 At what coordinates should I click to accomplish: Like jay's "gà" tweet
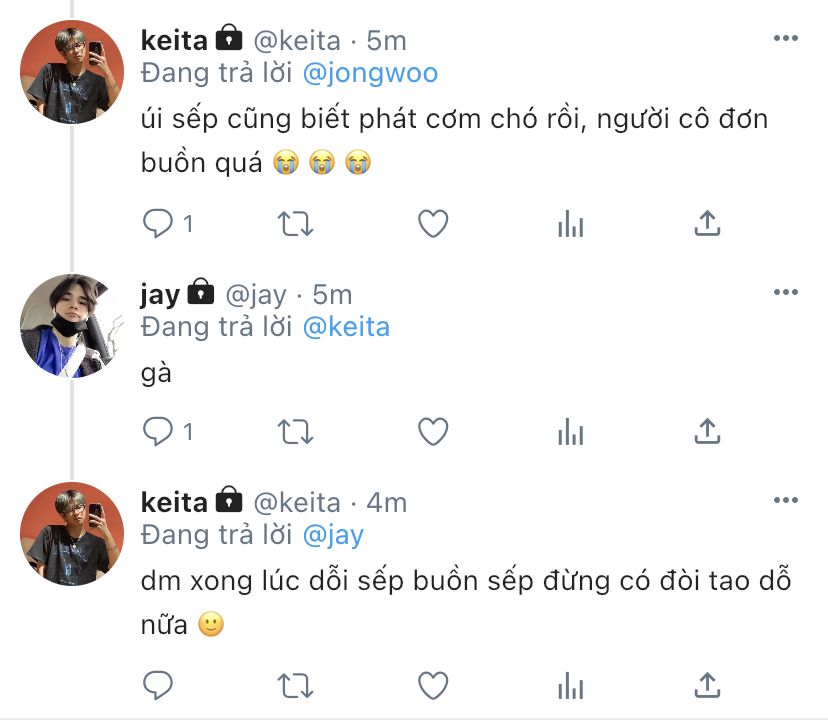[x=433, y=431]
